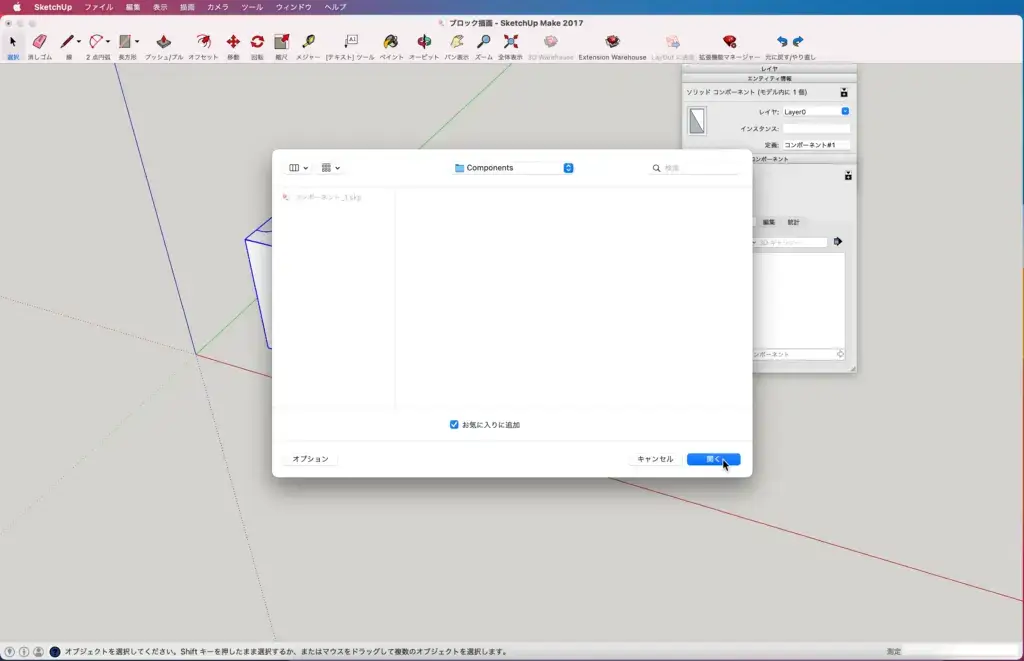Click the 3D Warehouse search field in Components panel
The image size is (1024, 661).
792,242
